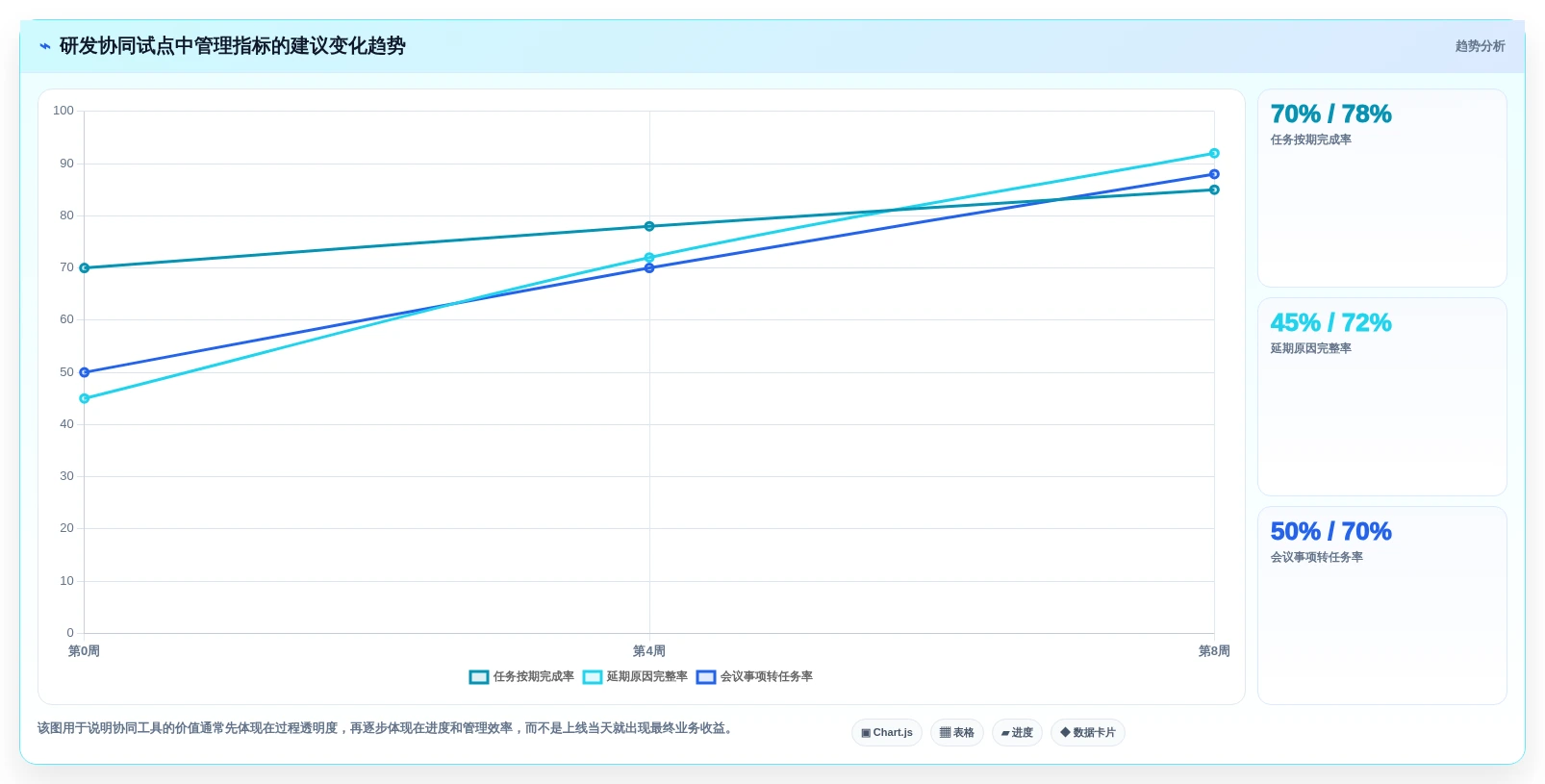Click the 50% / 70% card value

tap(1330, 532)
